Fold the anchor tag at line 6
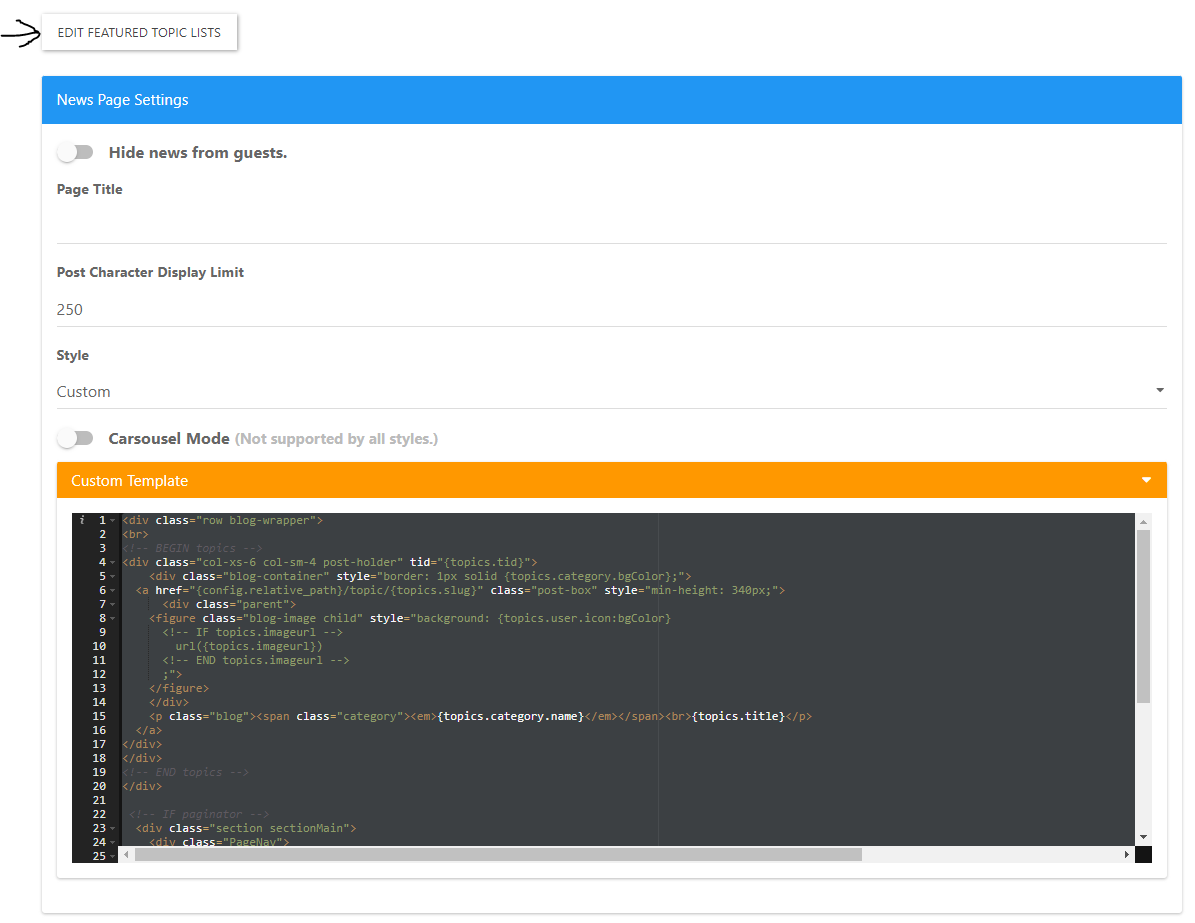Image resolution: width=1195 pixels, height=923 pixels. [x=113, y=591]
